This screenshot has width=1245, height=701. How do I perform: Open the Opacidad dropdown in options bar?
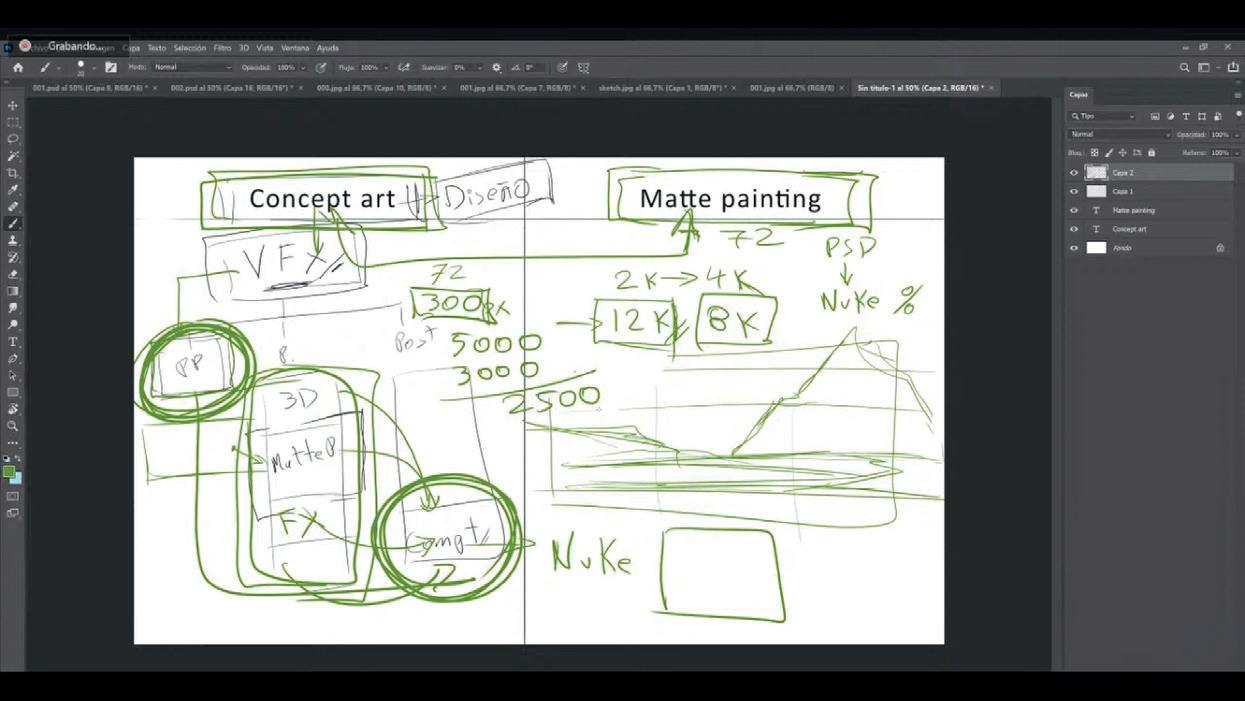[303, 68]
